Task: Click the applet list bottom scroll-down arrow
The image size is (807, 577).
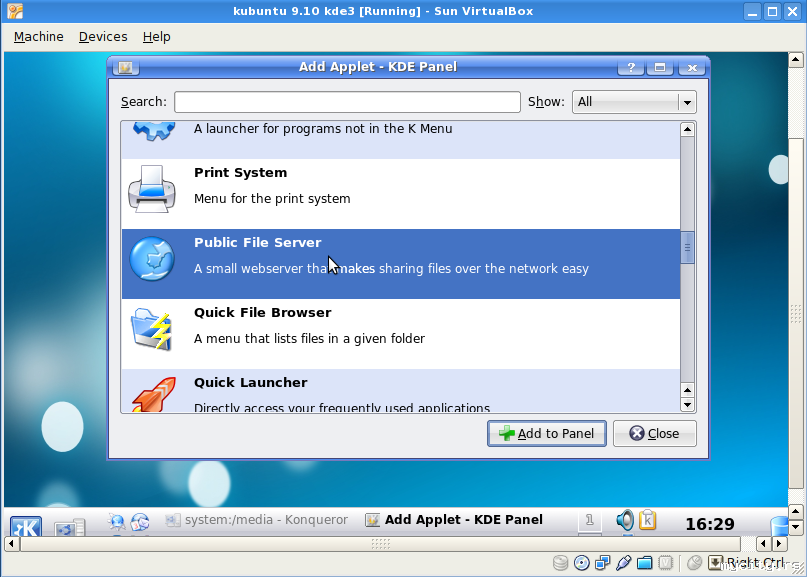Action: [x=688, y=405]
